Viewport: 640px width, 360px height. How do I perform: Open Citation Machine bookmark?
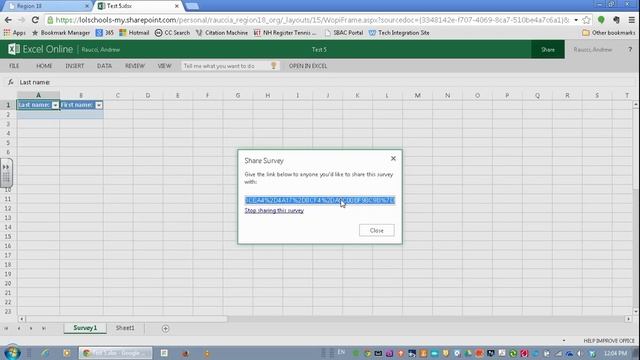click(x=222, y=33)
